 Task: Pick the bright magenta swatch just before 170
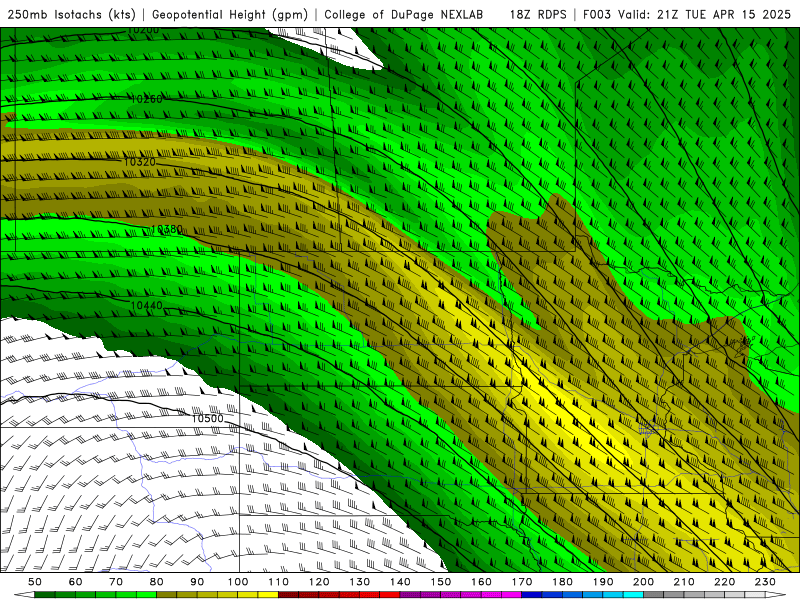pos(511,595)
